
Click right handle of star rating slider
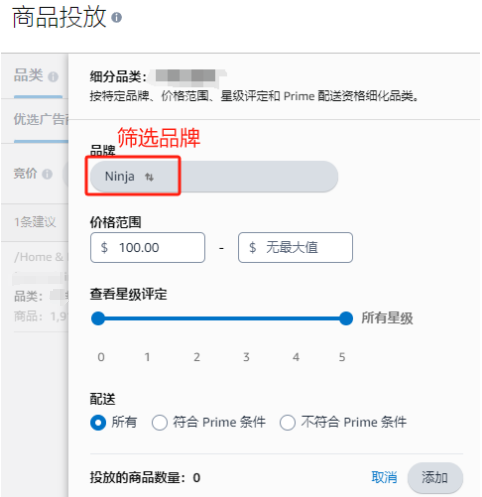346,318
